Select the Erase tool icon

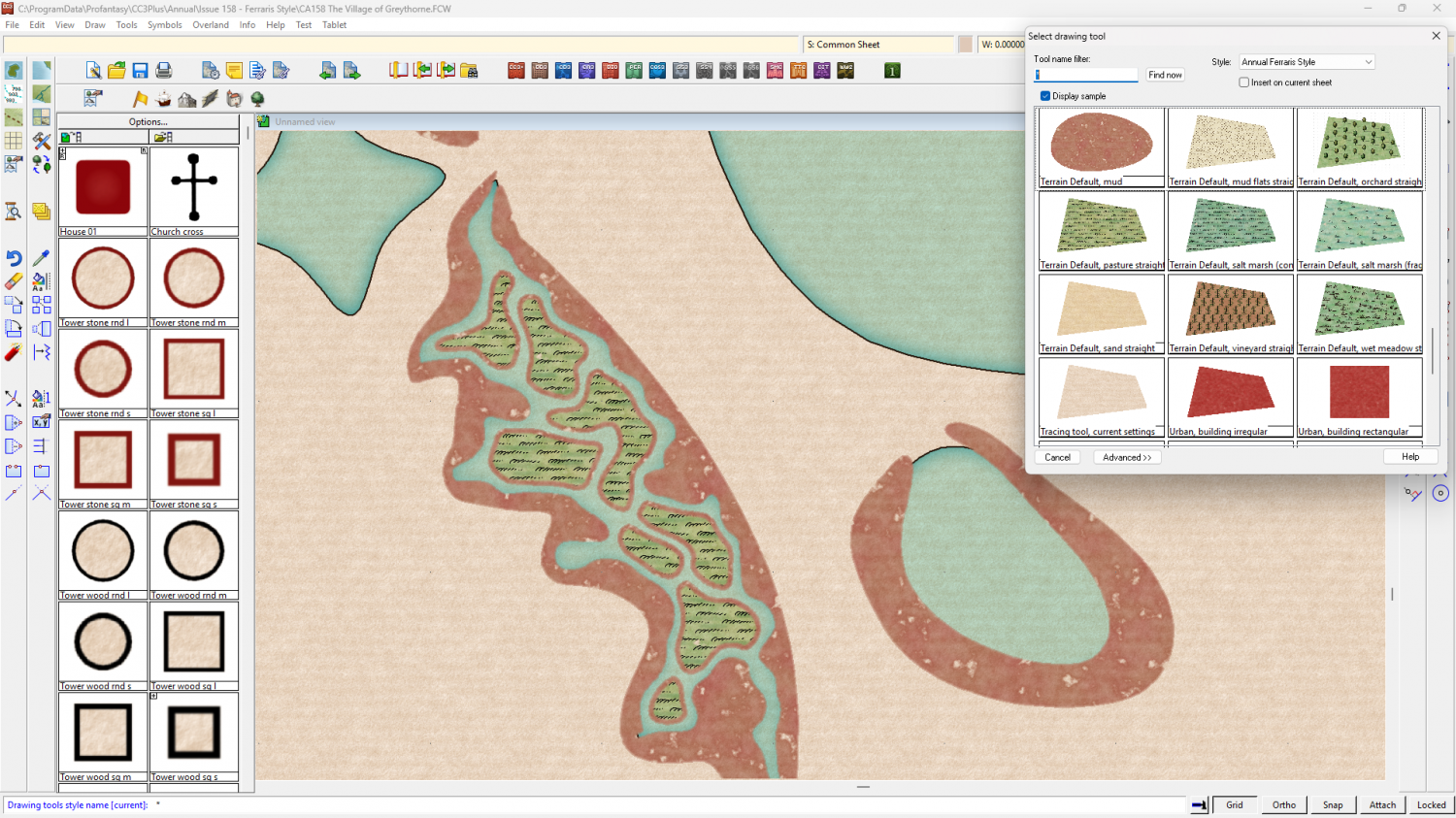coord(14,281)
